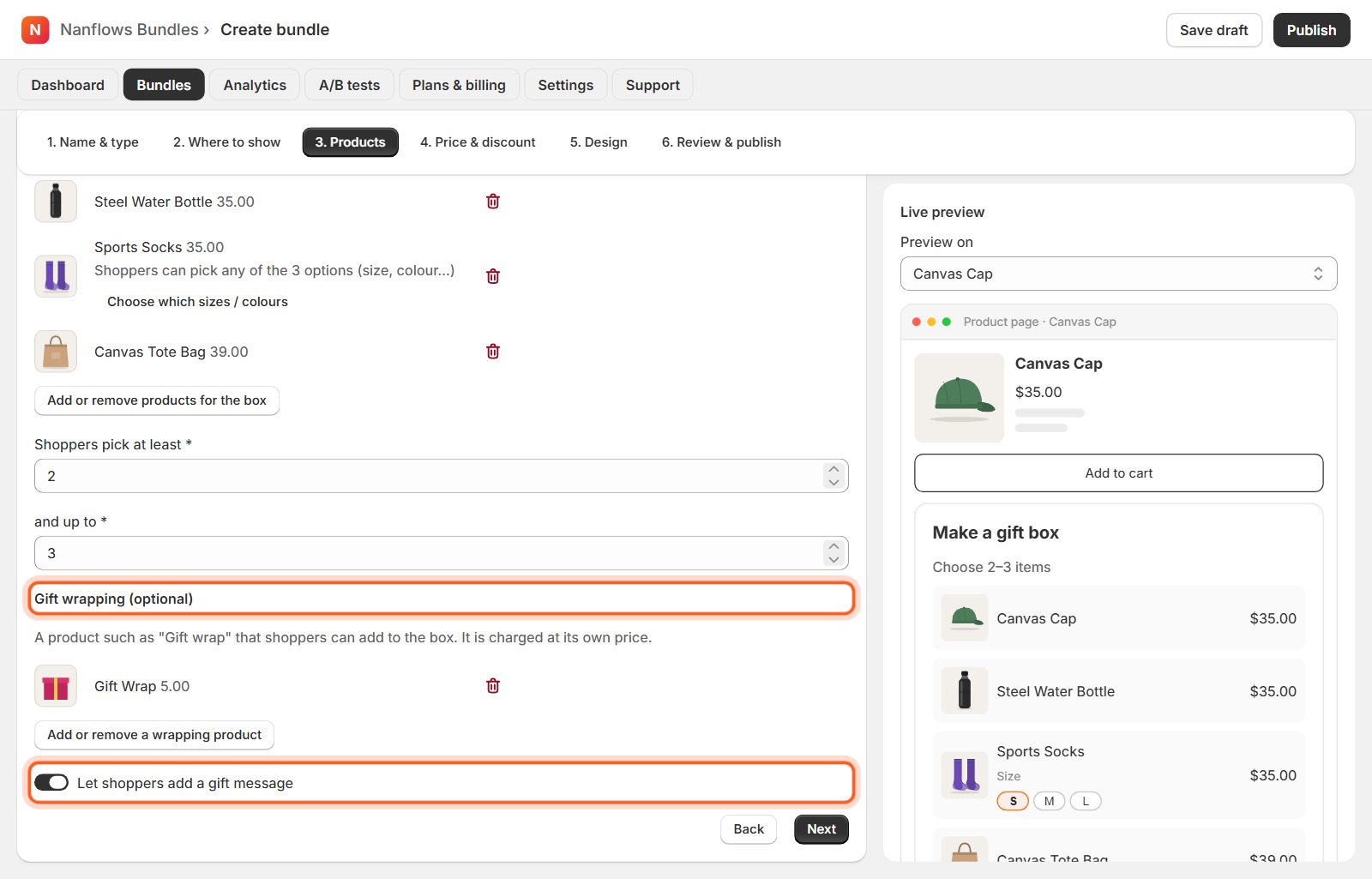Select size L for Sports Socks
This screenshot has height=879, width=1372.
tap(1086, 801)
